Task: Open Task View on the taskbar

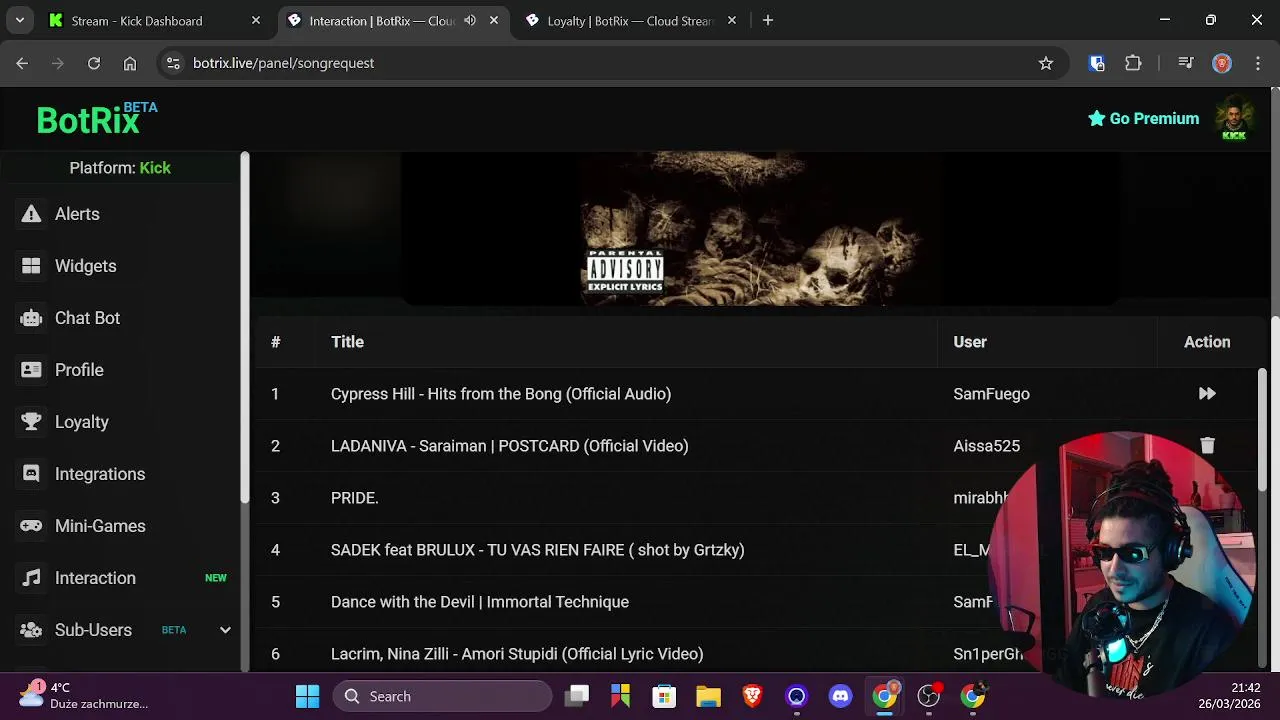Action: (x=577, y=696)
